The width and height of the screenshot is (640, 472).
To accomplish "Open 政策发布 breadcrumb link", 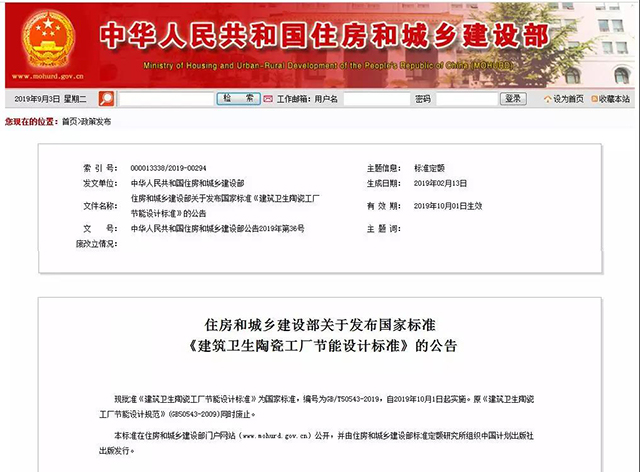I will [96, 121].
